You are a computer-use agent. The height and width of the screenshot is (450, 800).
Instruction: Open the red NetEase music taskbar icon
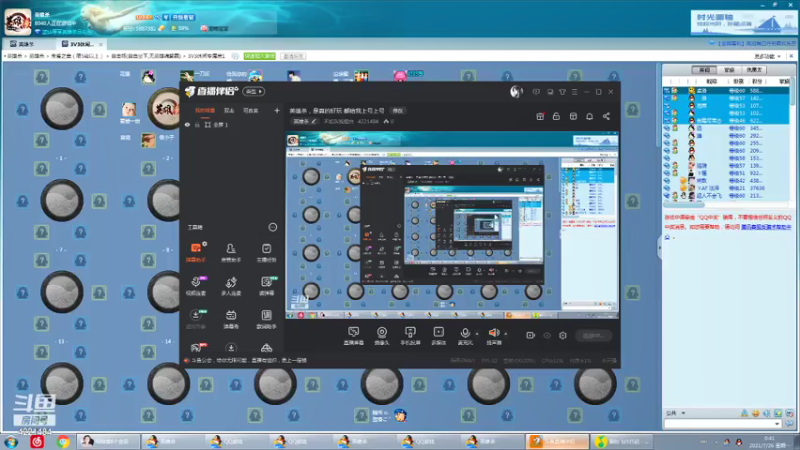tap(37, 442)
